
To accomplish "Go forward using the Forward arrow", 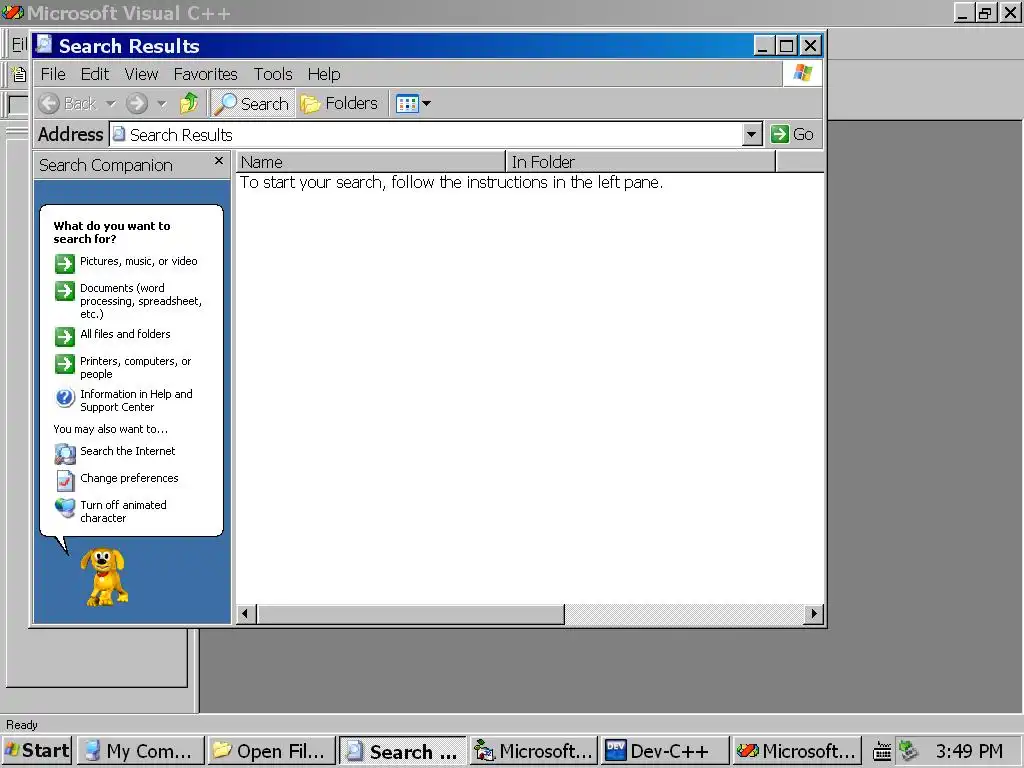I will pos(137,103).
